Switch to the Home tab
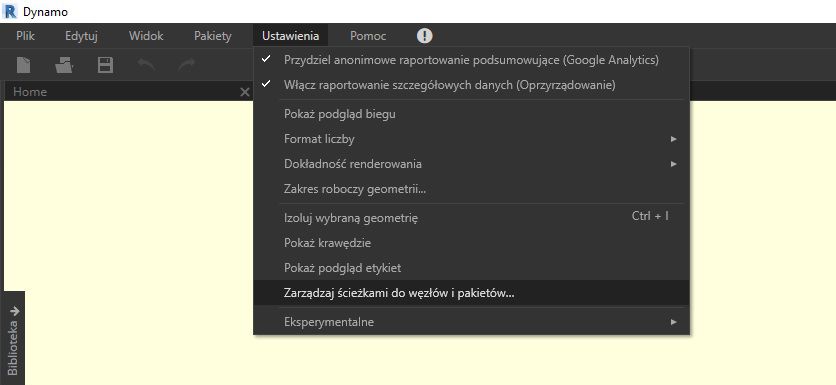Image resolution: width=836 pixels, height=385 pixels. (x=30, y=92)
